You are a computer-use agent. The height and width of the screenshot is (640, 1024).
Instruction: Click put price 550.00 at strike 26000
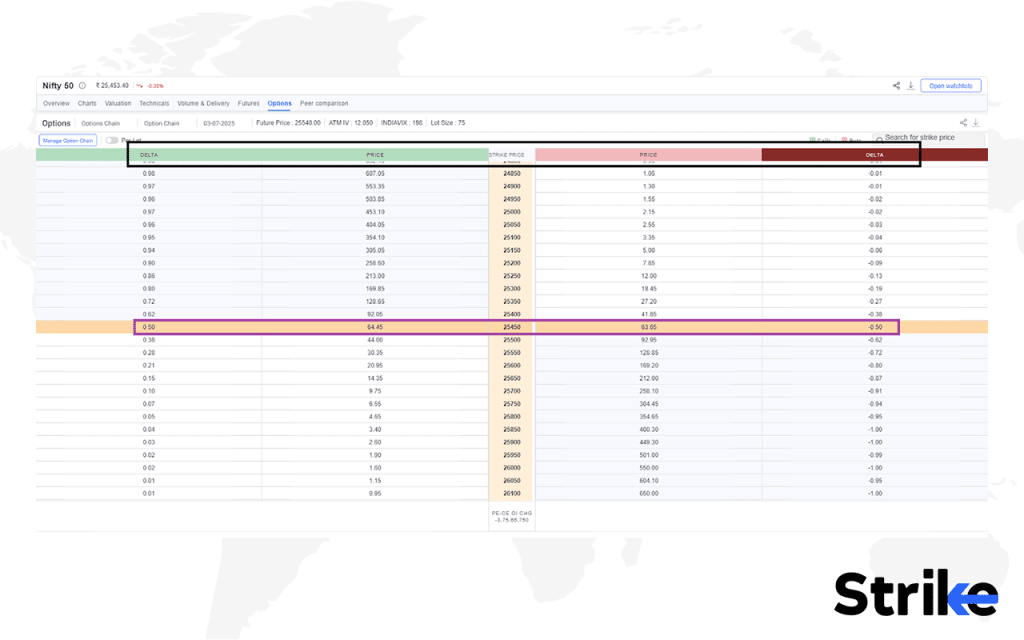[x=648, y=468]
